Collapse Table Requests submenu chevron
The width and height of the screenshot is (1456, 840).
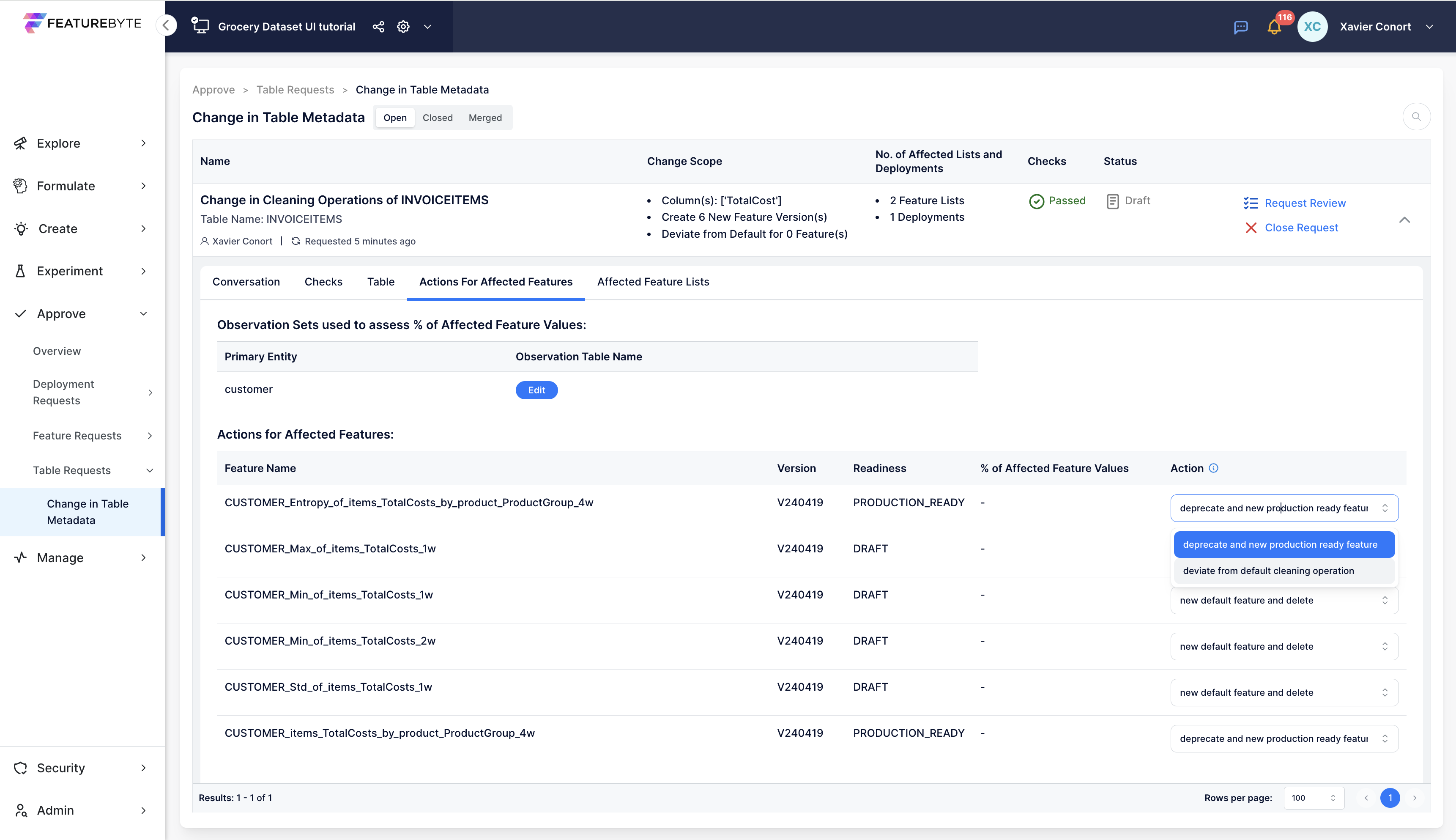pyautogui.click(x=150, y=470)
